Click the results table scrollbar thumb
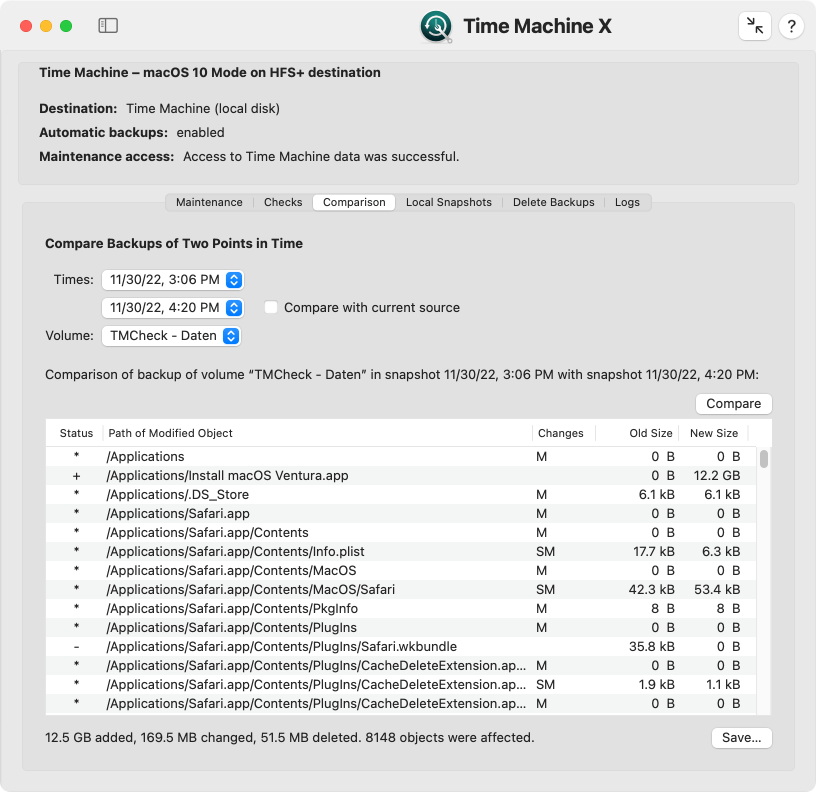This screenshot has width=816, height=792. tap(763, 459)
